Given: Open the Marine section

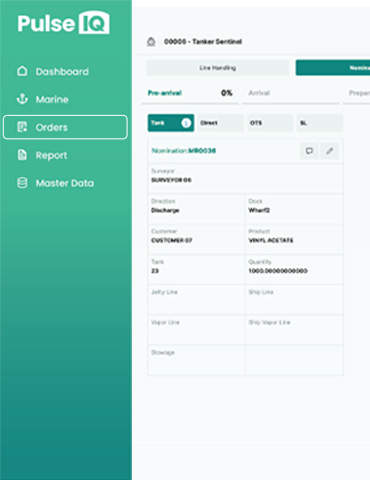Looking at the screenshot, I should click(x=52, y=99).
